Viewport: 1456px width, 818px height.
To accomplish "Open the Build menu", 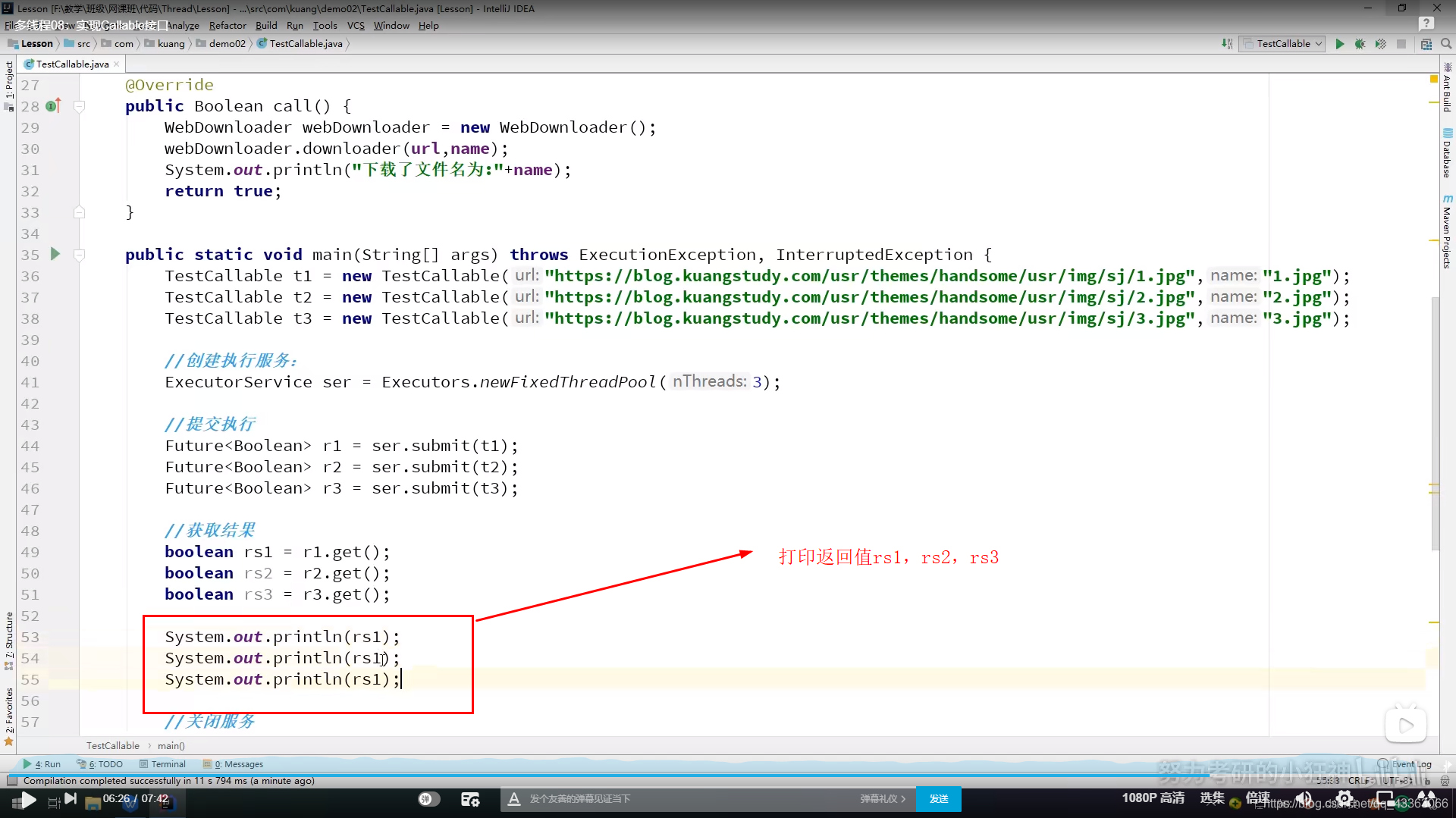I will [266, 25].
